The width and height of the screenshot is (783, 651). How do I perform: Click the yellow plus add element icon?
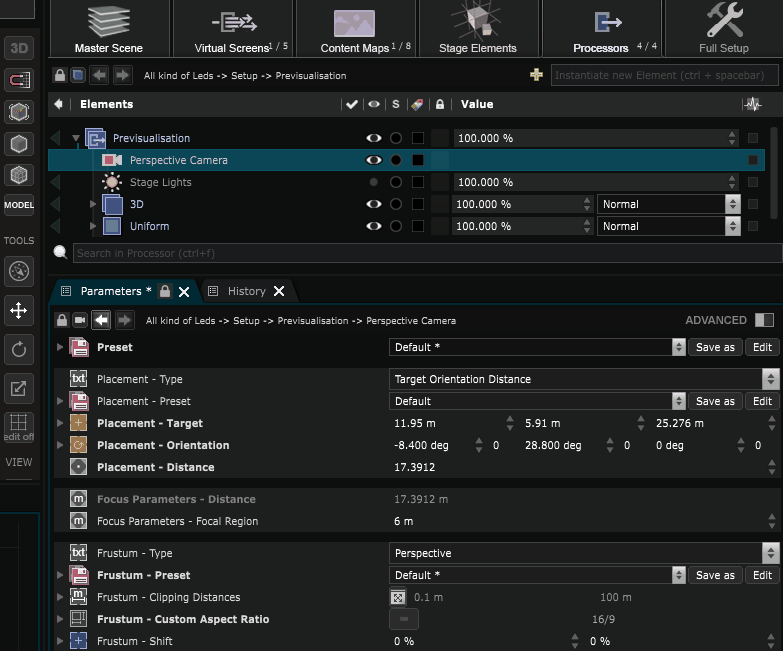click(x=536, y=75)
